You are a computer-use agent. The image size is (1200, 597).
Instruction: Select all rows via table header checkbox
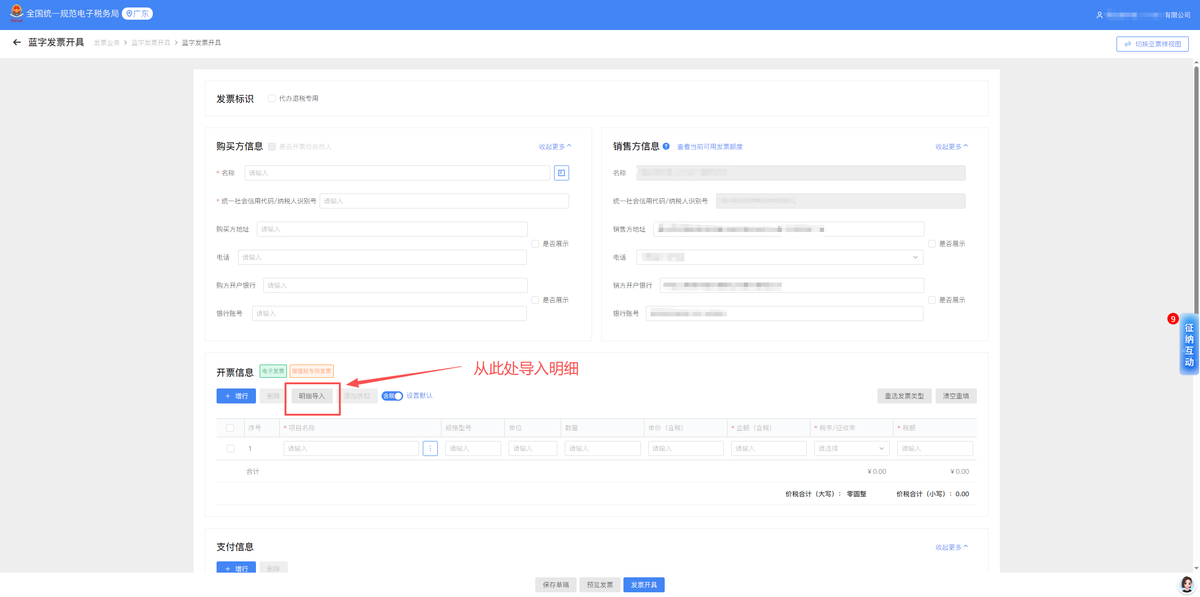pyautogui.click(x=230, y=428)
